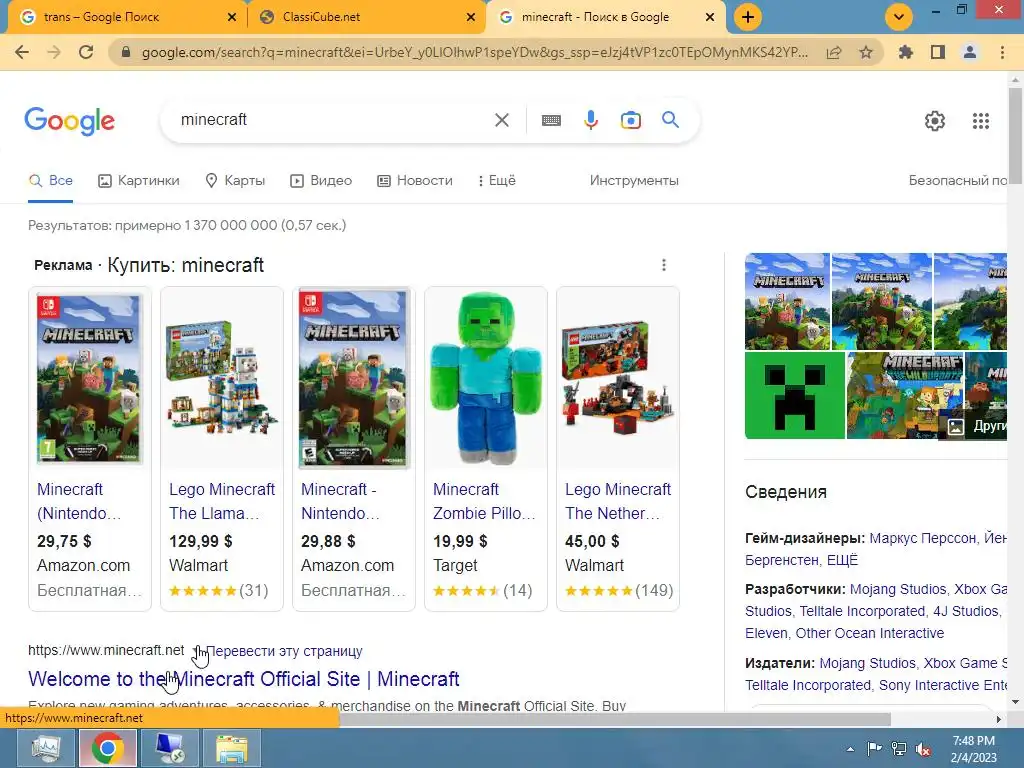Image resolution: width=1024 pixels, height=768 pixels.
Task: Open the Google apps grid
Action: pos(981,121)
